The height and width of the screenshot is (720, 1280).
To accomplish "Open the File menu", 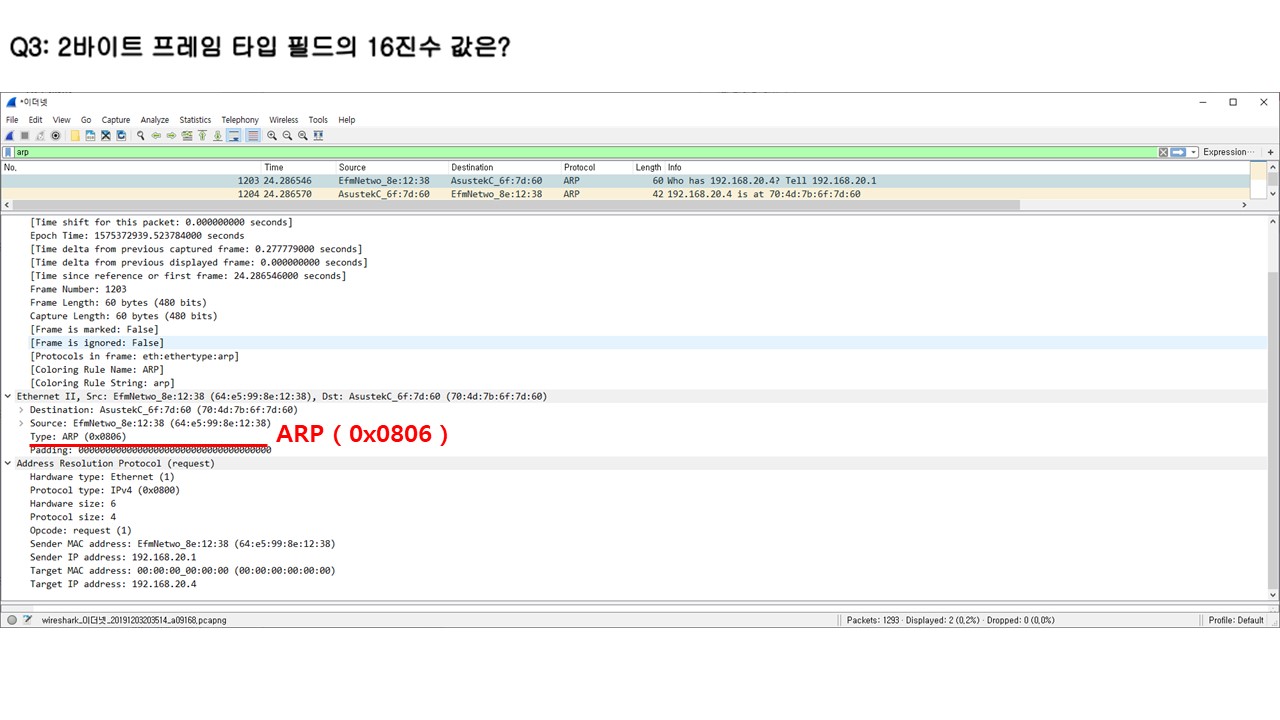I will [12, 120].
